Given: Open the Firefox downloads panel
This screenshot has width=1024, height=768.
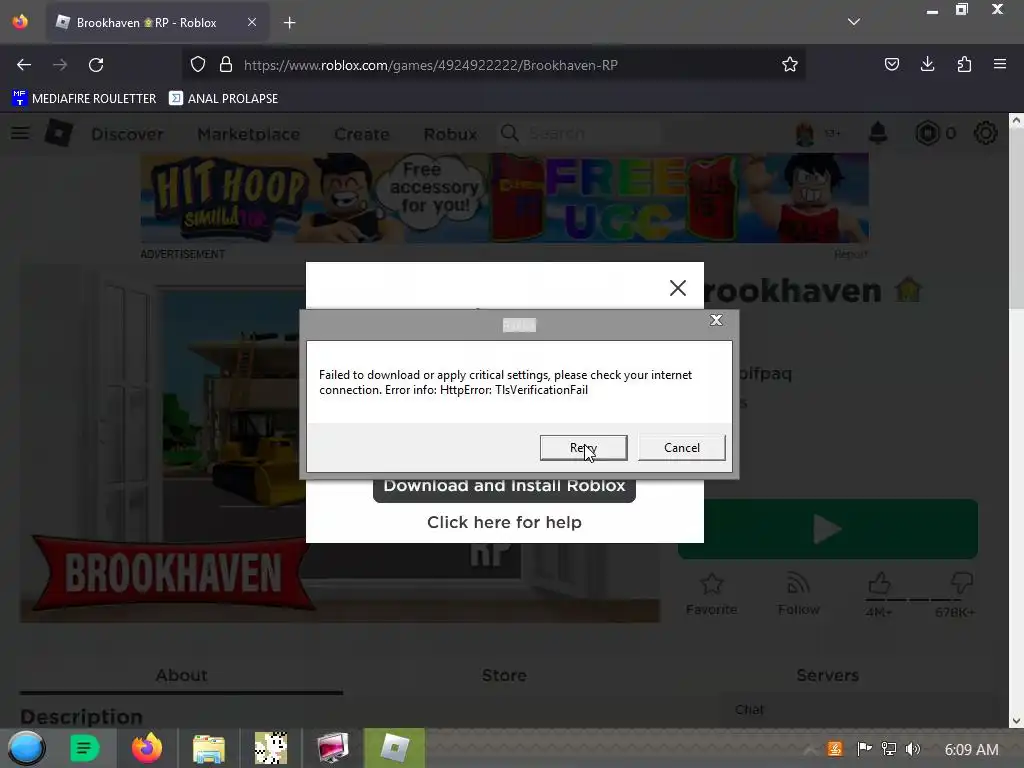Looking at the screenshot, I should pyautogui.click(x=927, y=64).
